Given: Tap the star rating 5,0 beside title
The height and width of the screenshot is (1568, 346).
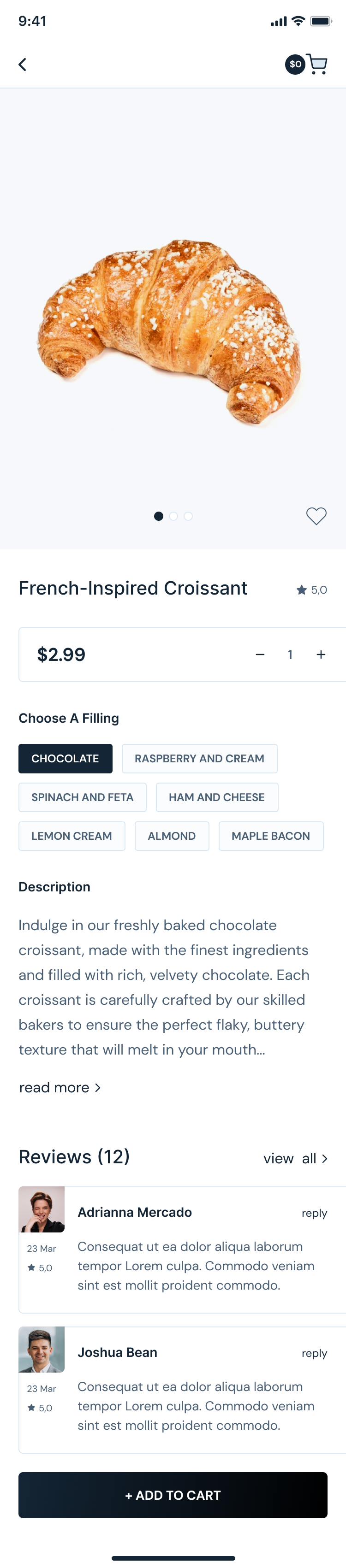Looking at the screenshot, I should tap(312, 590).
